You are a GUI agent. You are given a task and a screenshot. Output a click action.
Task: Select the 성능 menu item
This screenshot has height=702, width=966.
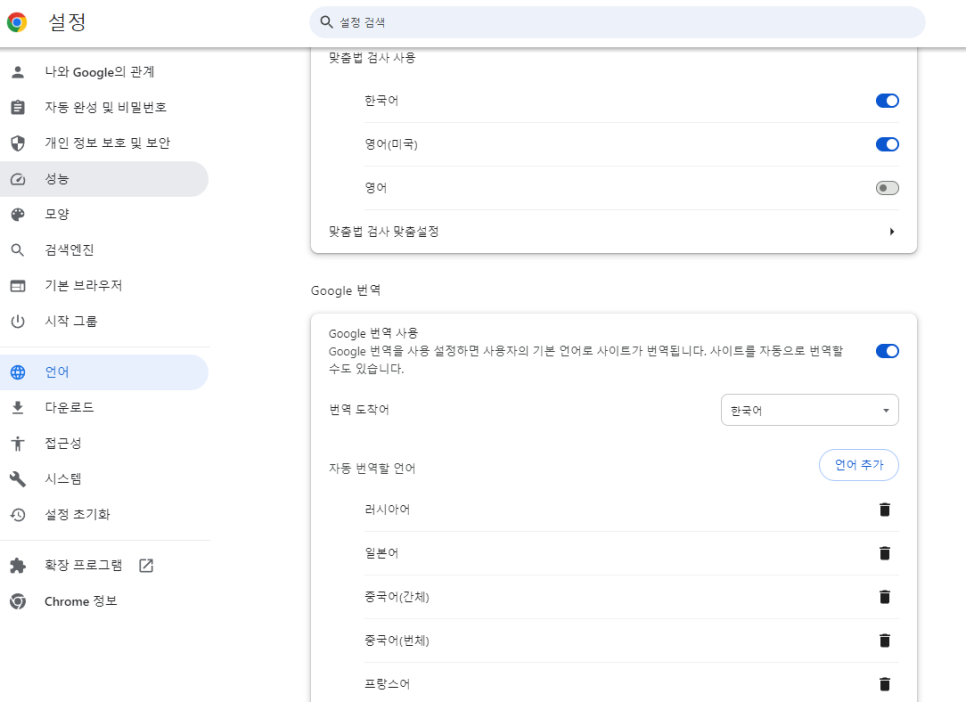(104, 179)
